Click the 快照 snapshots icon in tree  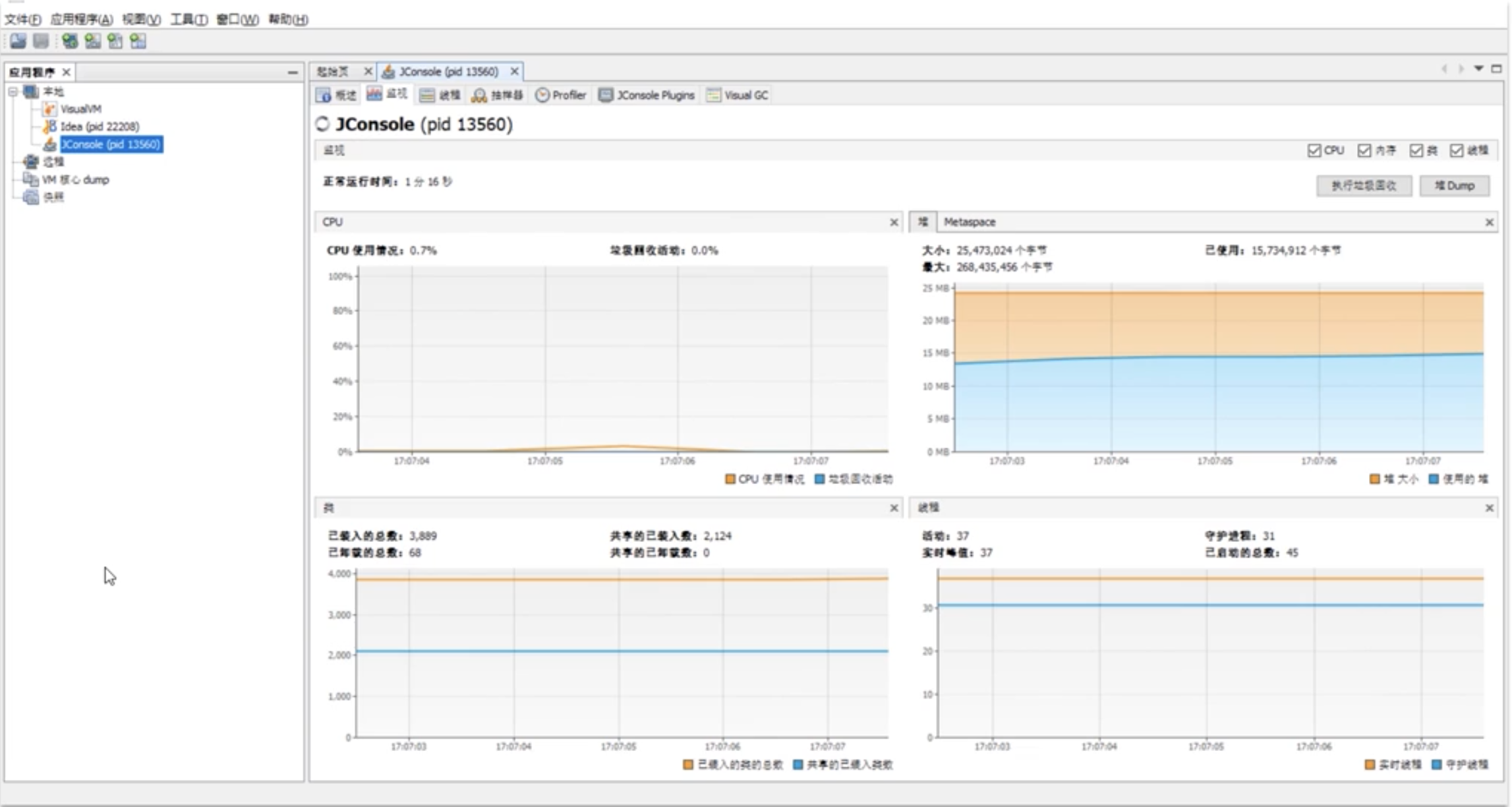(x=31, y=196)
